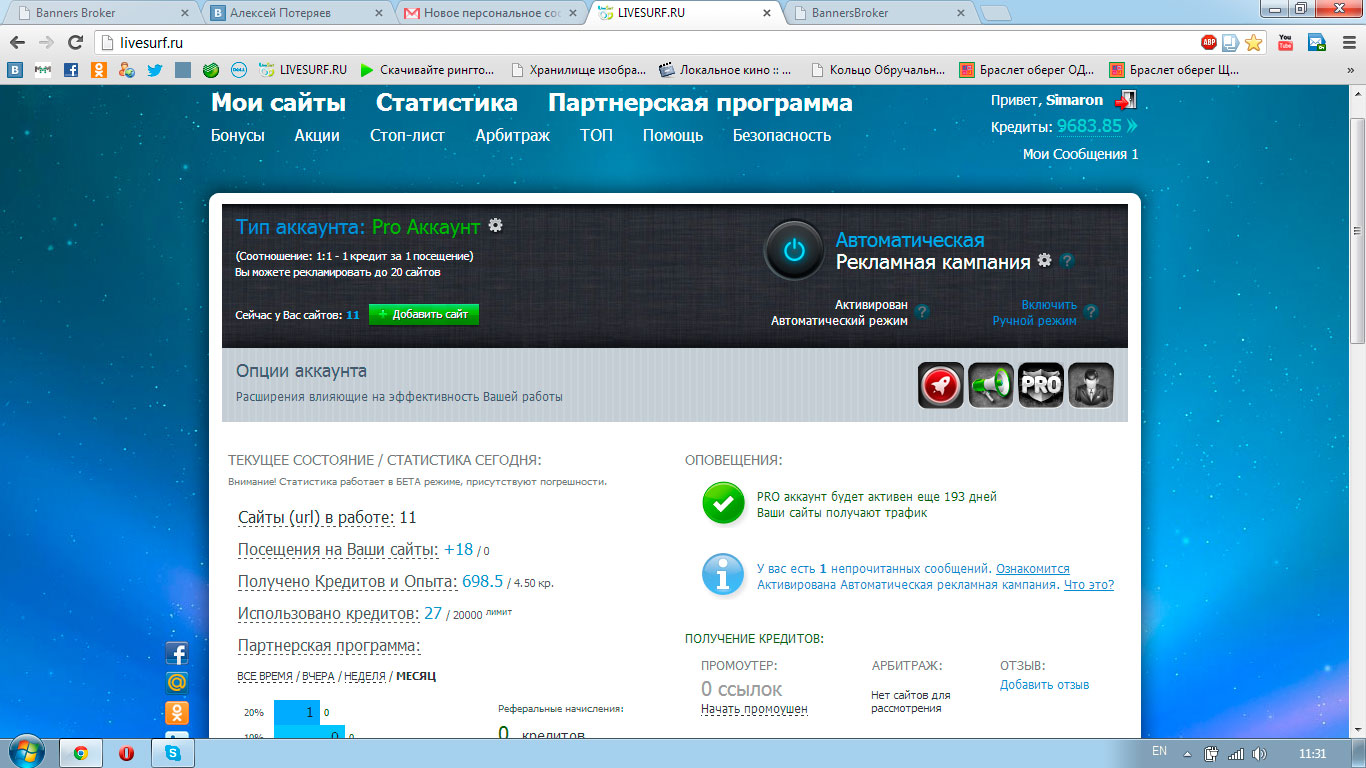The width and height of the screenshot is (1366, 768).
Task: Open the Facebook bookmark in bookmarks bar
Action: pos(70,70)
